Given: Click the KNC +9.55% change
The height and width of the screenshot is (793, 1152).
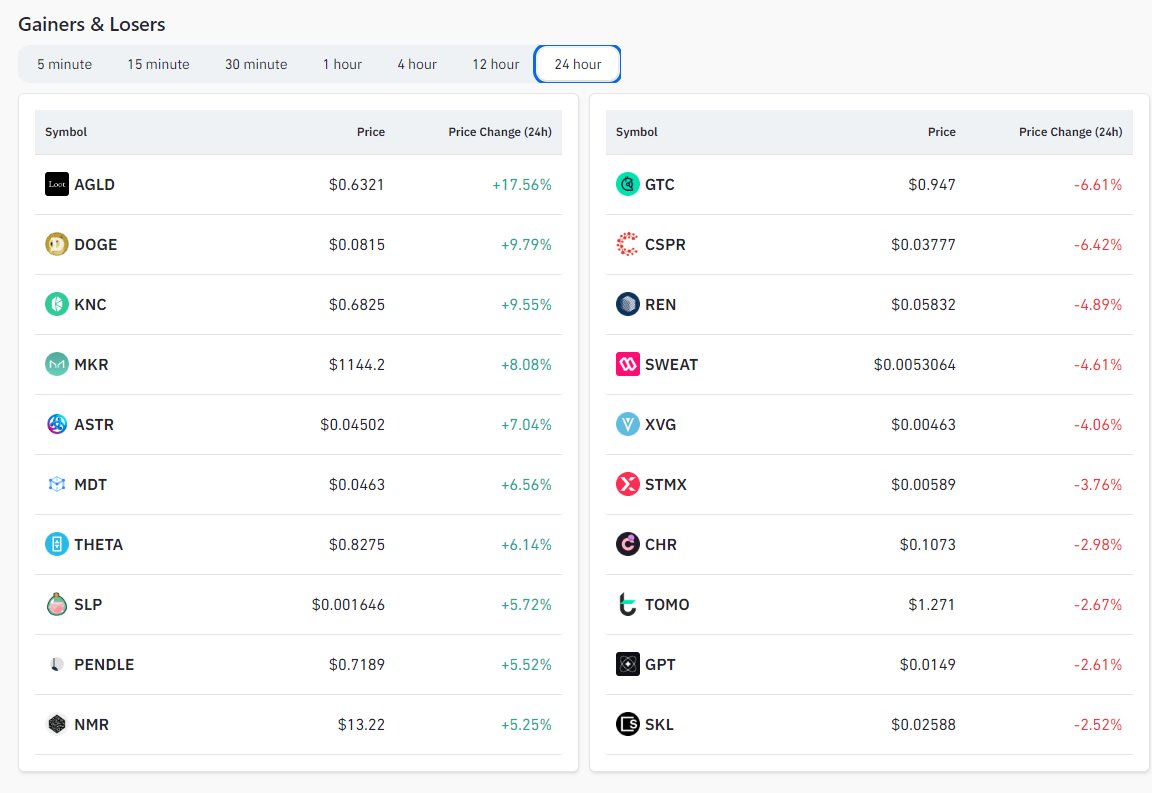Looking at the screenshot, I should [526, 304].
